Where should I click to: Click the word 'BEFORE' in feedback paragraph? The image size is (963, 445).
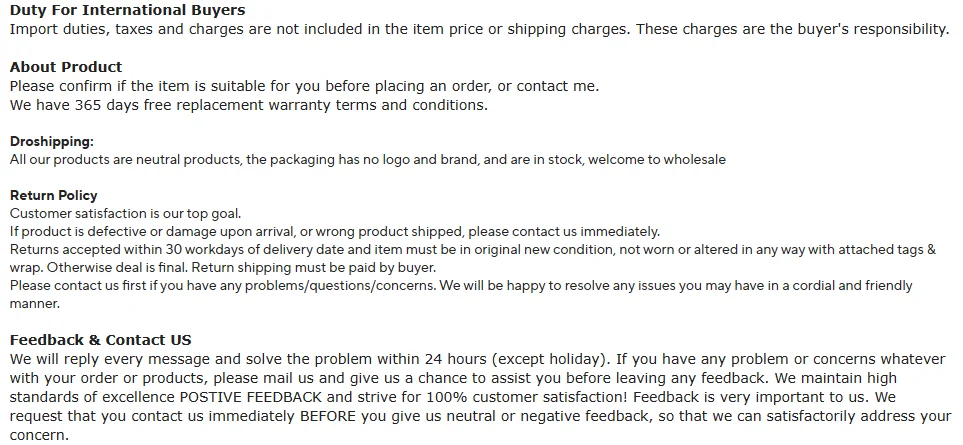pos(328,416)
